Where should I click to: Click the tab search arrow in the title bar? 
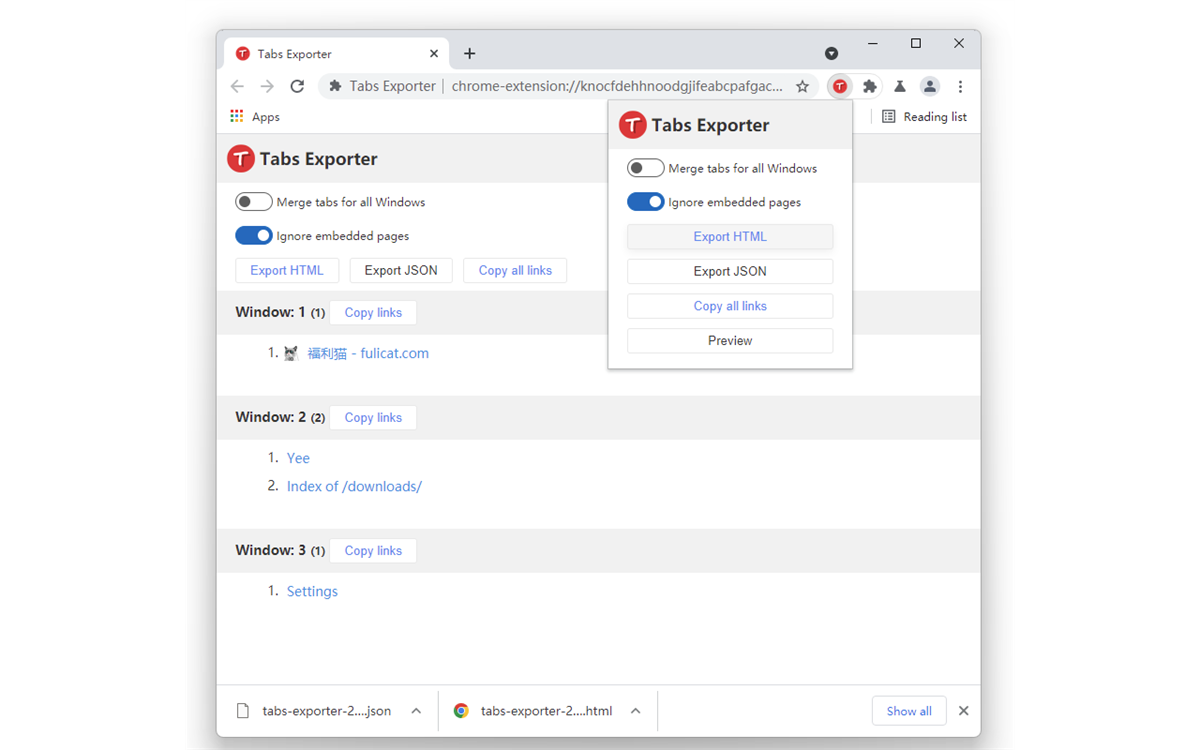(x=831, y=53)
